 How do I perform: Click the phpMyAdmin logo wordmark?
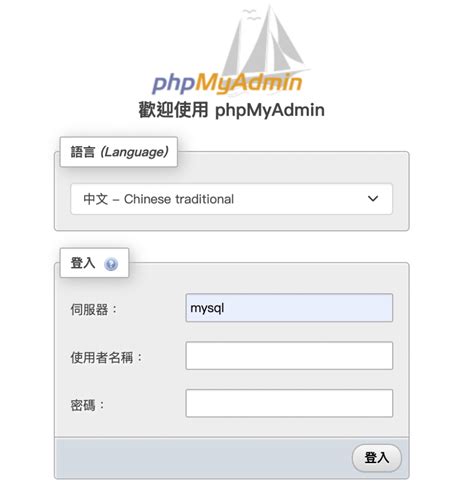click(x=227, y=83)
